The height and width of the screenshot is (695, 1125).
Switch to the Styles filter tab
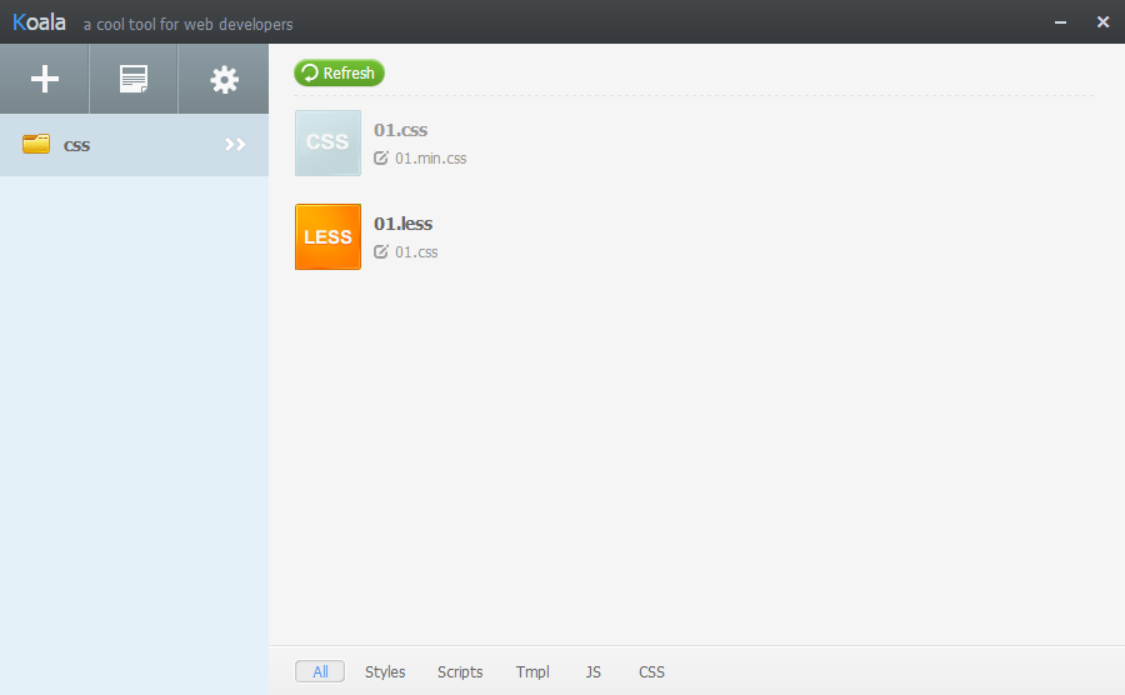click(x=385, y=672)
